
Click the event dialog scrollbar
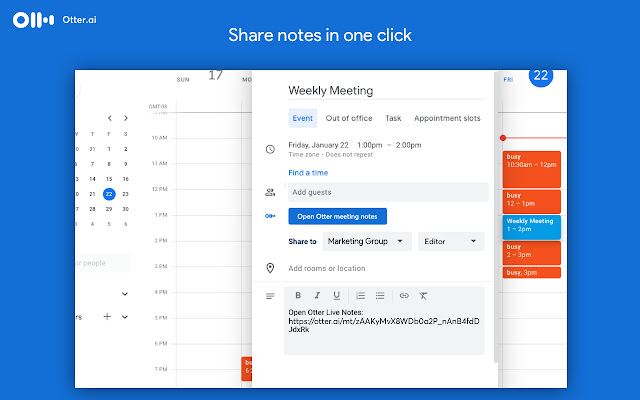tap(496, 216)
